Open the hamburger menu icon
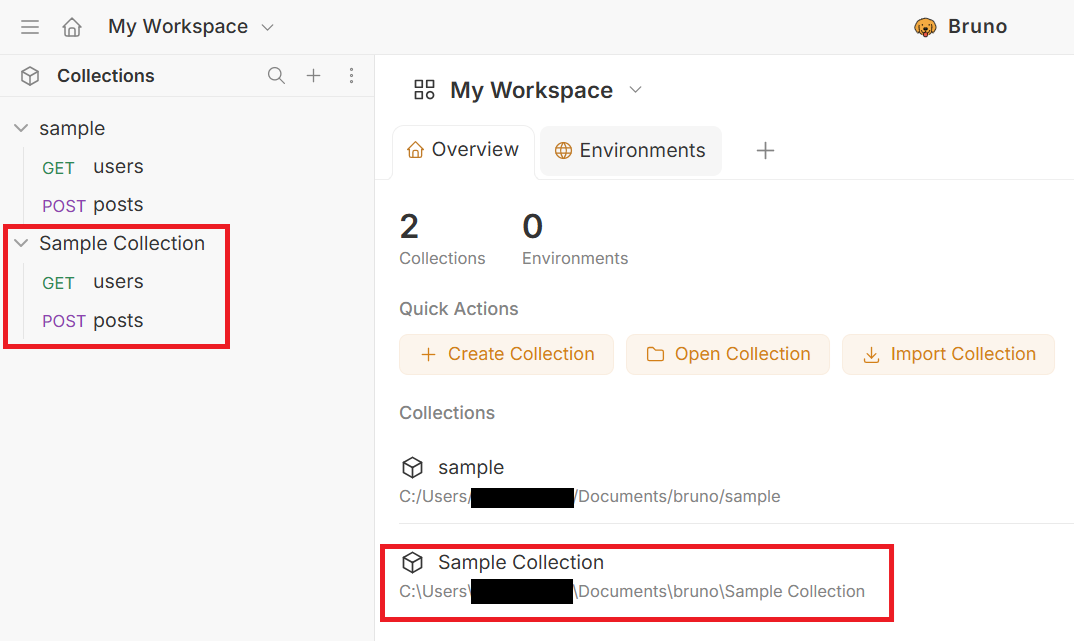Viewport: 1074px width, 641px height. pyautogui.click(x=30, y=27)
